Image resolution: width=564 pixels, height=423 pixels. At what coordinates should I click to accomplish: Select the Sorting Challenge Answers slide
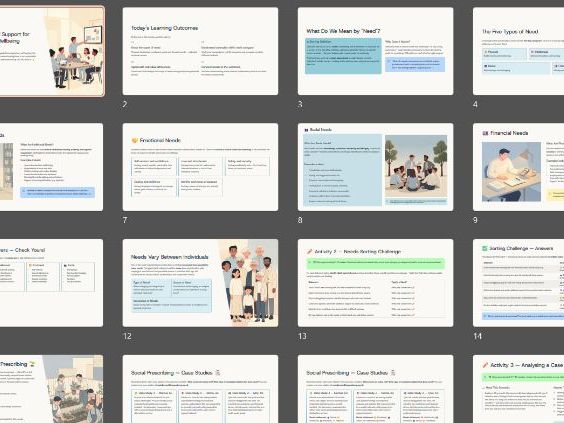518,283
